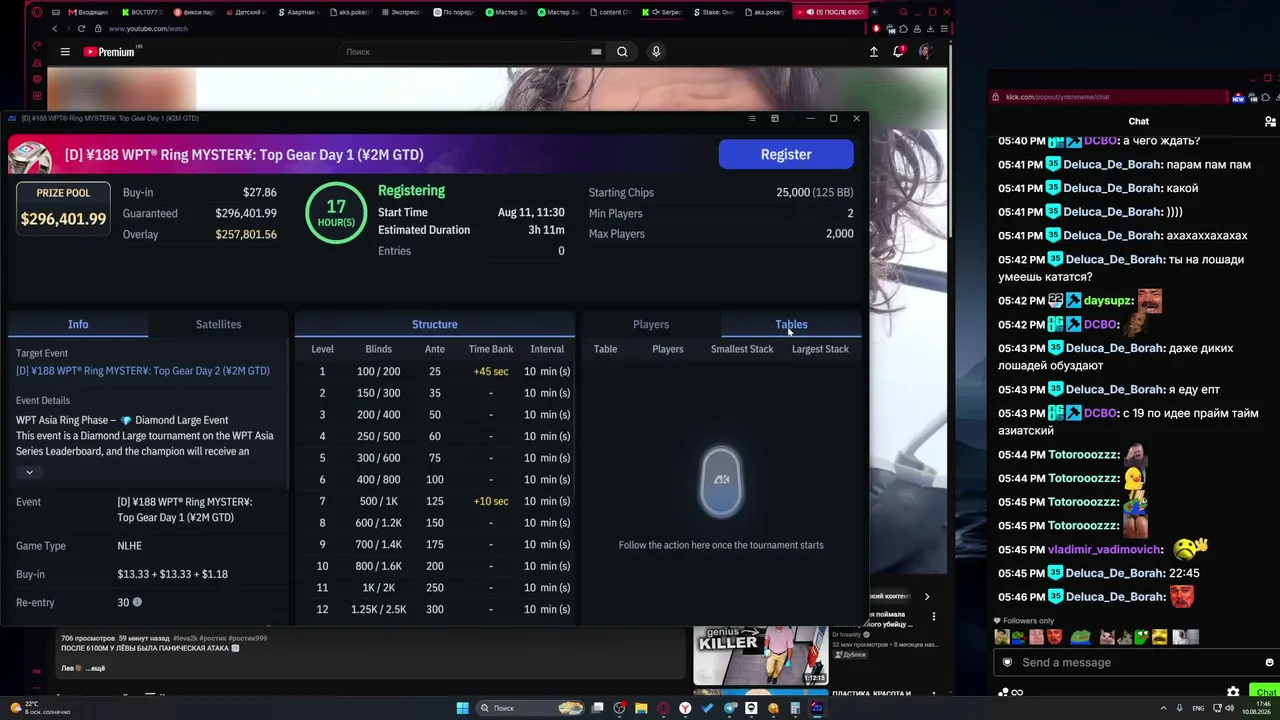Open the YouTube account avatar menu
This screenshot has height=720, width=1280.
tap(926, 52)
